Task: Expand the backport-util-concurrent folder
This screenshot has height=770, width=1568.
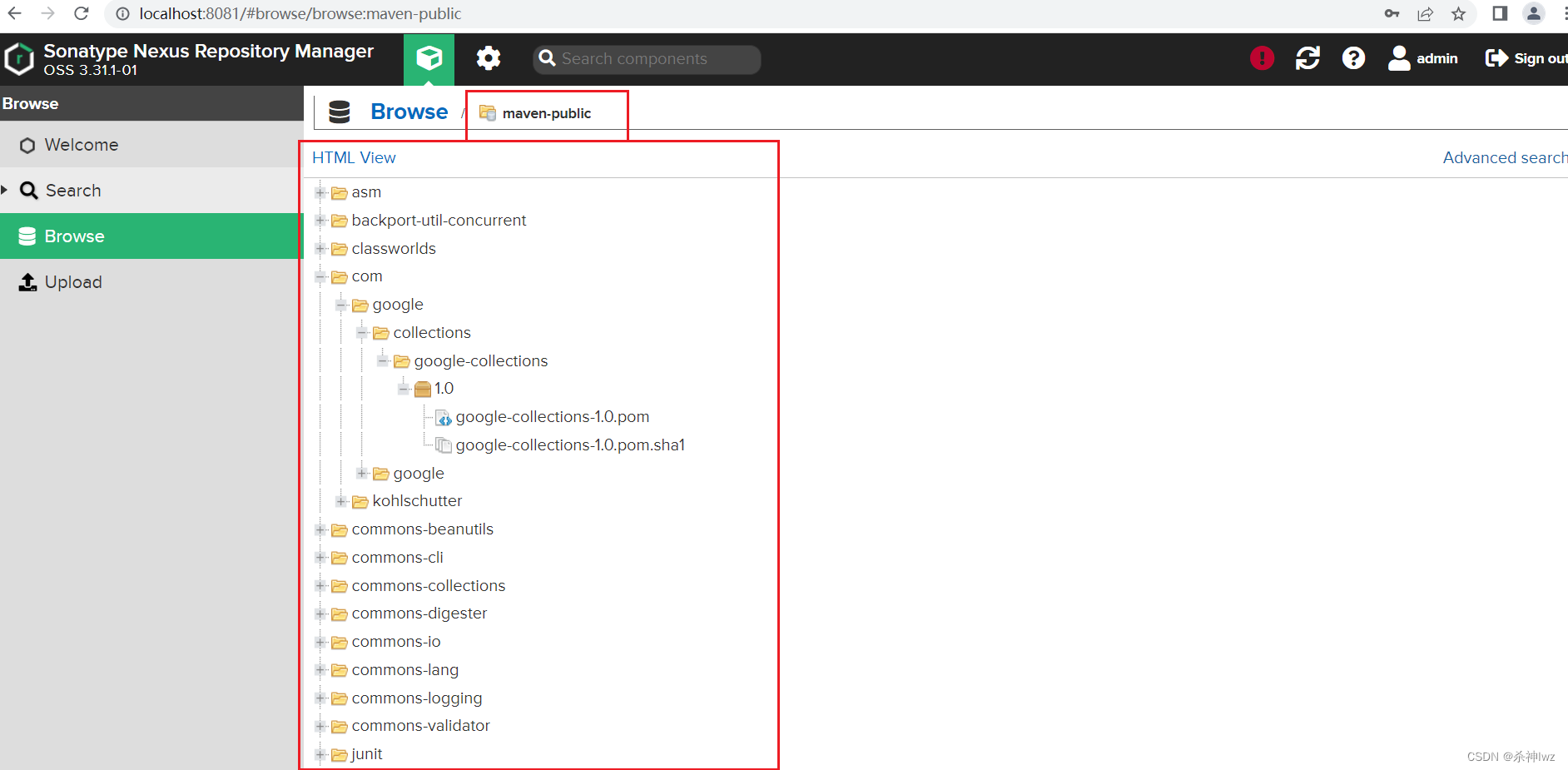Action: pos(320,221)
